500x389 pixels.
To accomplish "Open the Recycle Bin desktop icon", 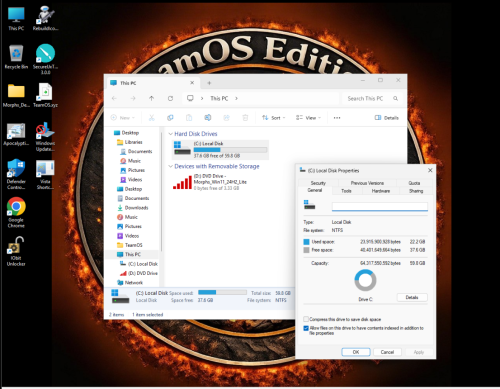I will click(x=16, y=57).
